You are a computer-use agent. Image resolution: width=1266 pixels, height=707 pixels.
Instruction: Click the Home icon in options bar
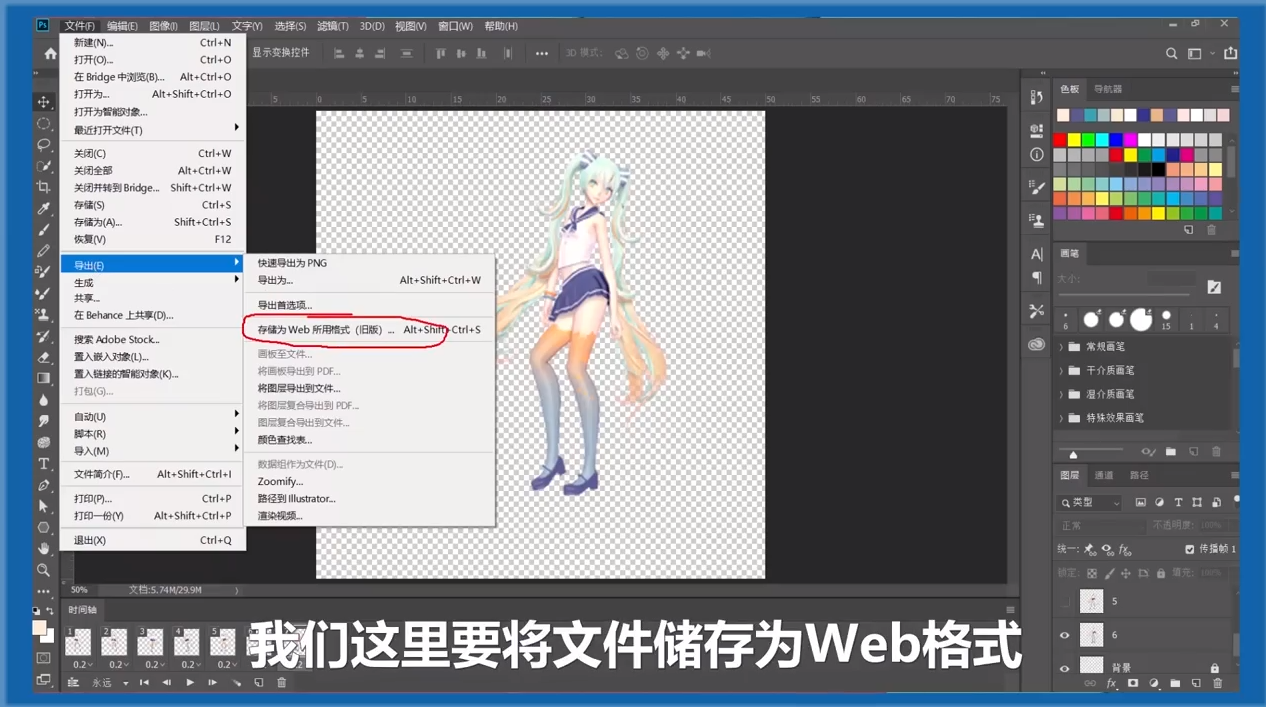click(x=50, y=54)
